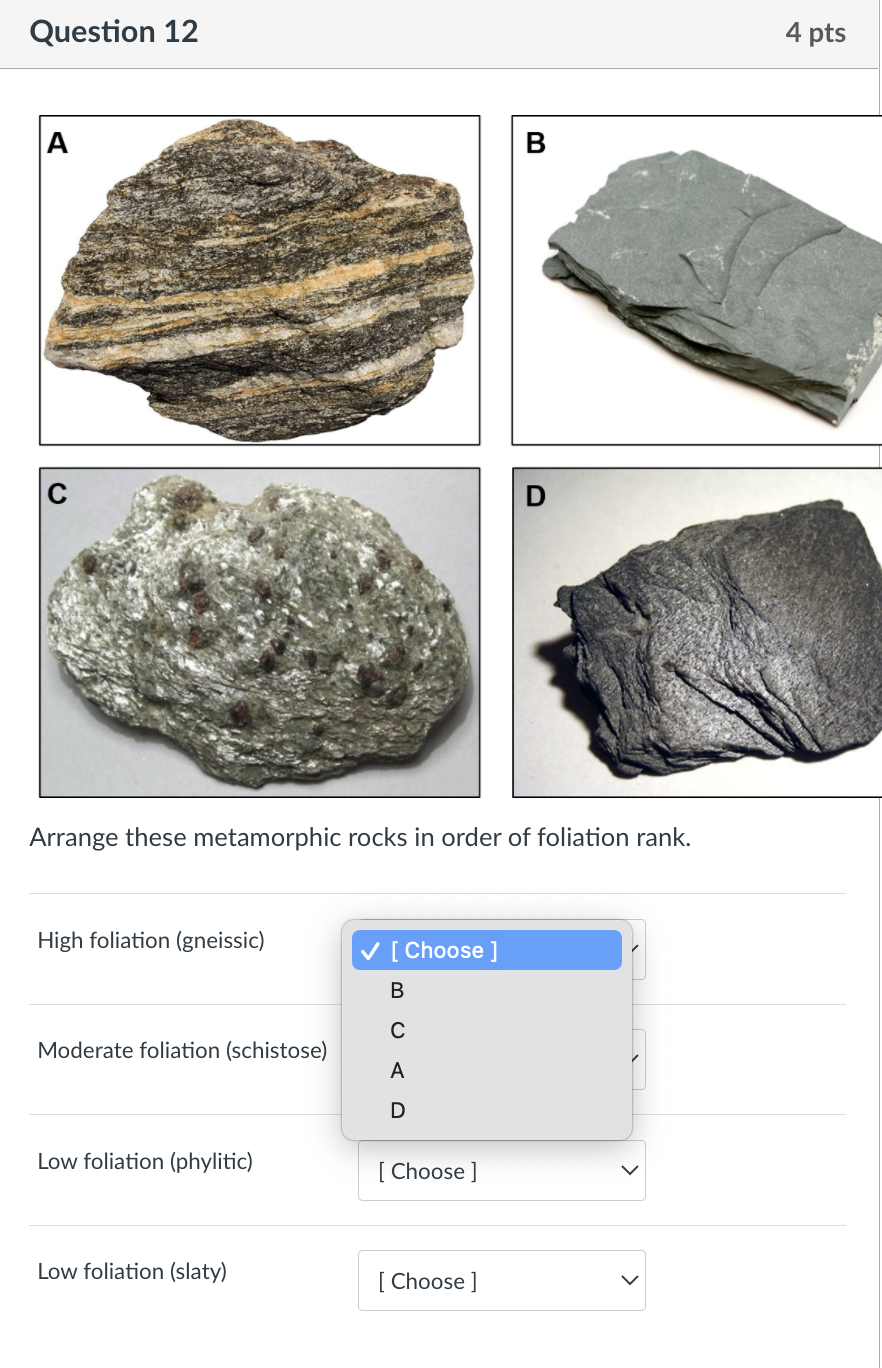Click the 4 pts label

(817, 32)
